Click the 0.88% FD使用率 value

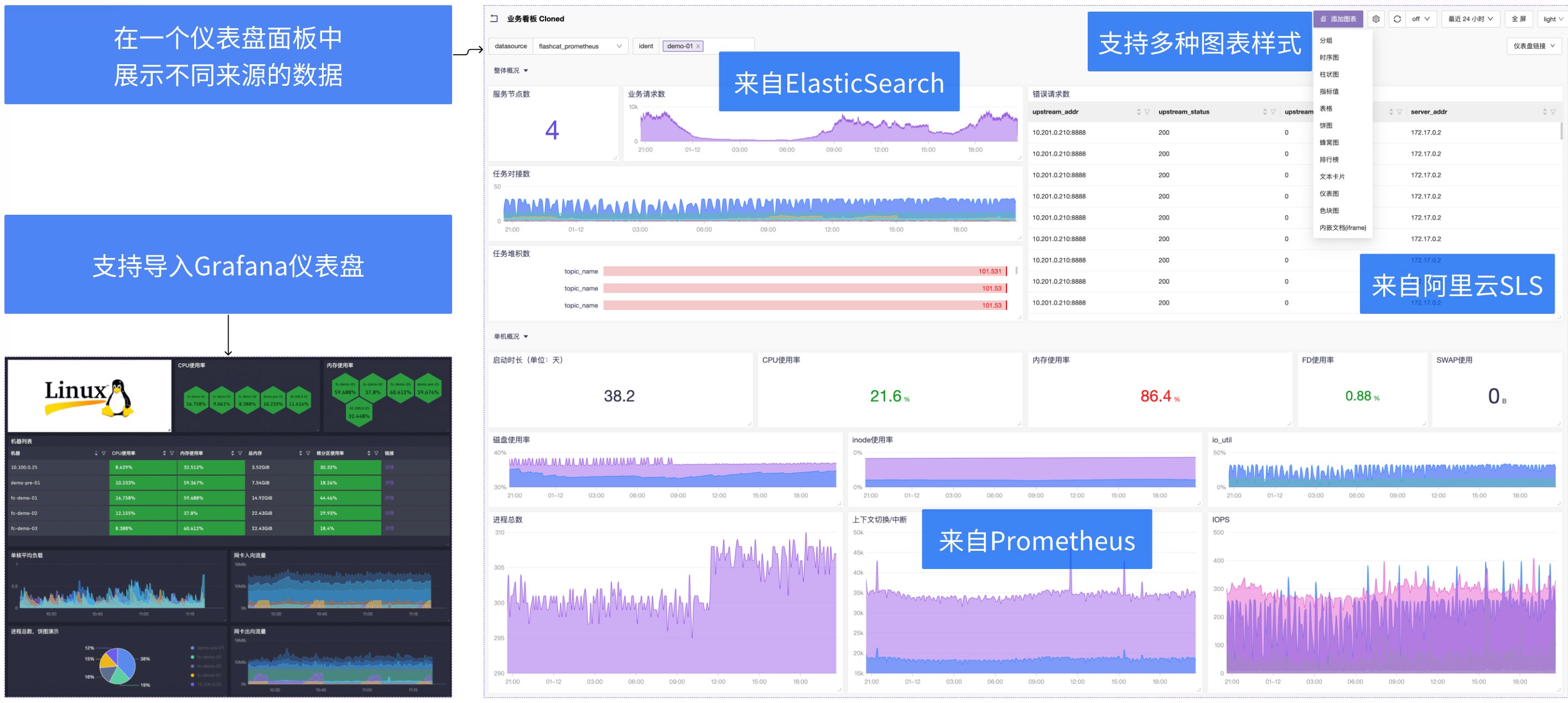1362,396
